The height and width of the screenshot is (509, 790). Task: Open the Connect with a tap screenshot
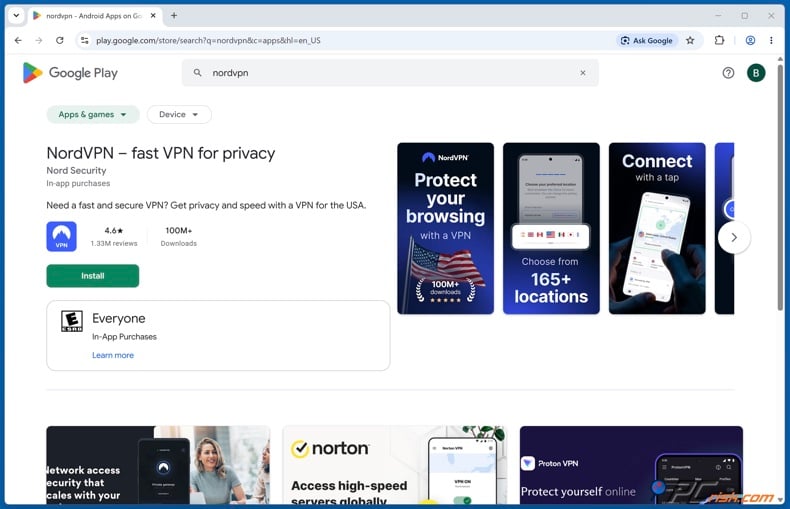(x=657, y=228)
